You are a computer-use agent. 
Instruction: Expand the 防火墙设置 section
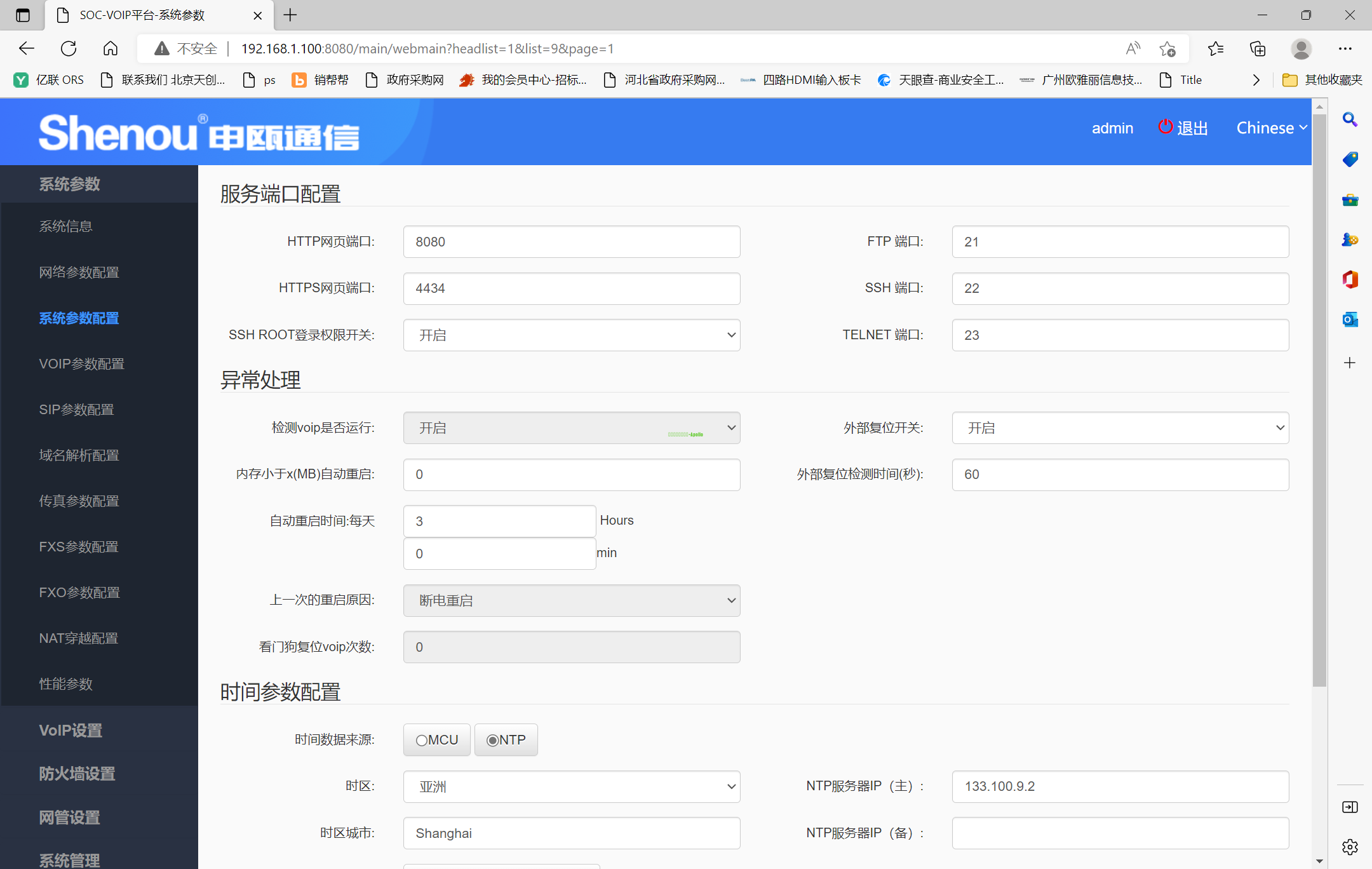[77, 774]
